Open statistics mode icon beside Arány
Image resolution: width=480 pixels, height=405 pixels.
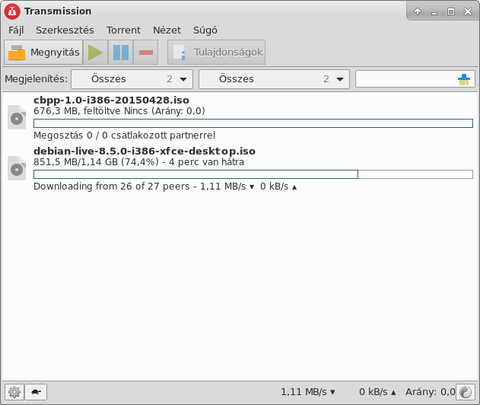466,392
